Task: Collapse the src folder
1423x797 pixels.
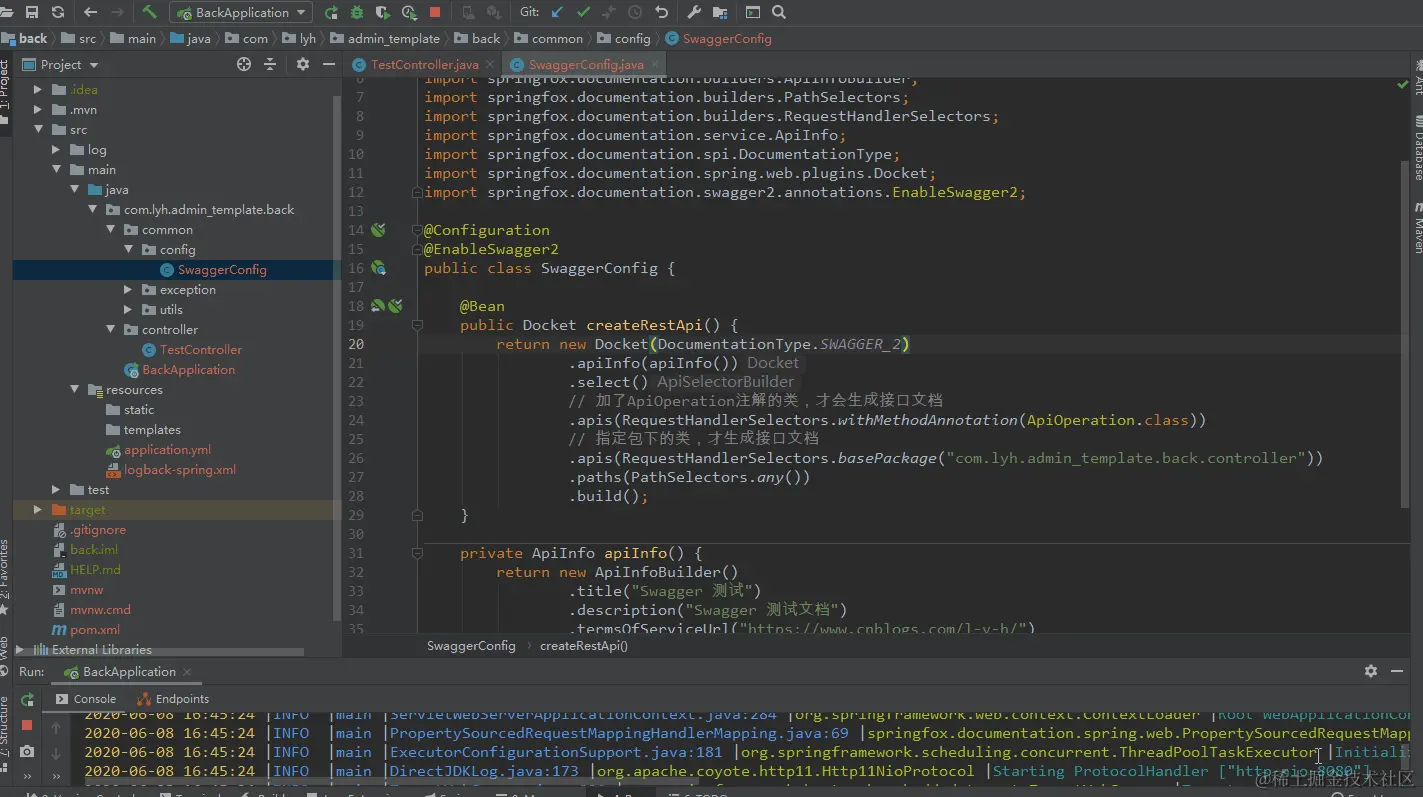Action: click(38, 129)
